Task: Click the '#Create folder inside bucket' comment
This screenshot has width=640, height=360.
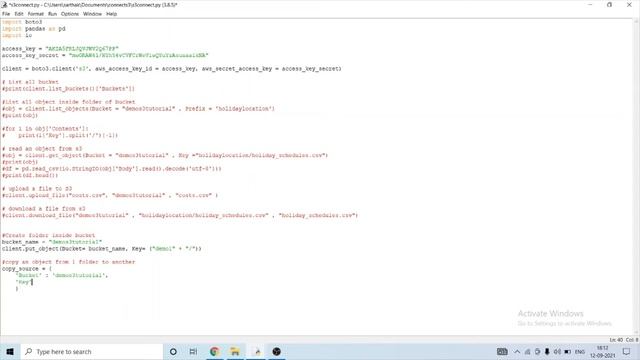Action: coord(48,236)
